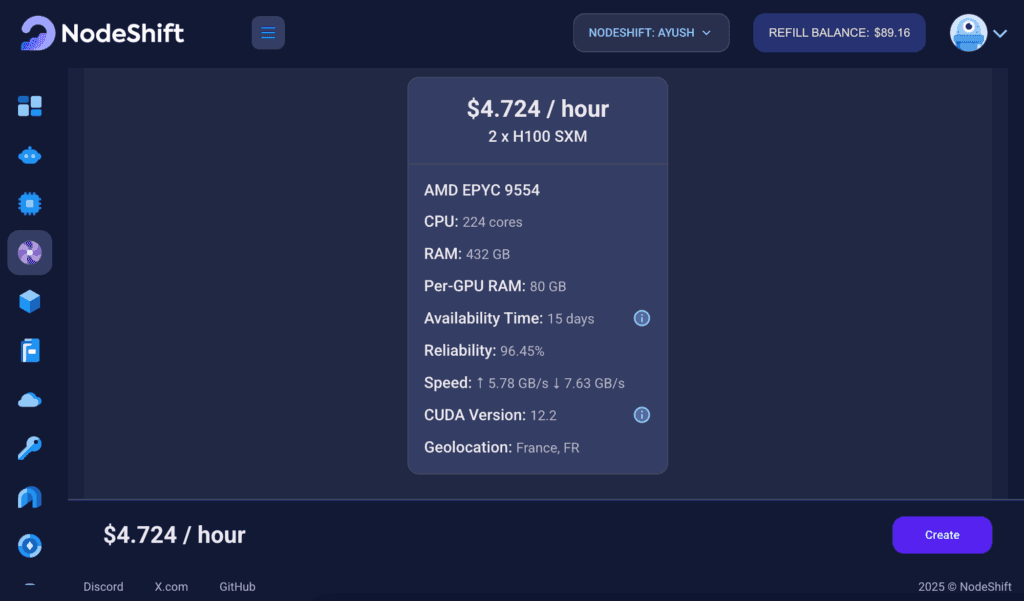Expand the account menu chevron next to avatar
1024x601 pixels.
tap(1000, 33)
